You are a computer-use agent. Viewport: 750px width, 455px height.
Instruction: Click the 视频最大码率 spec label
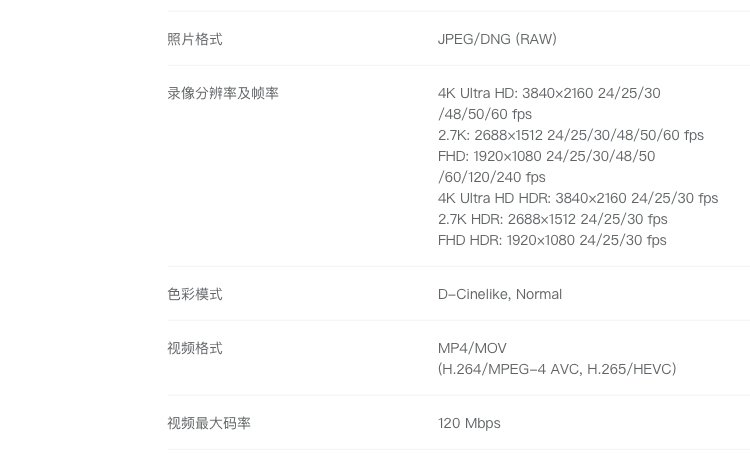(x=209, y=423)
